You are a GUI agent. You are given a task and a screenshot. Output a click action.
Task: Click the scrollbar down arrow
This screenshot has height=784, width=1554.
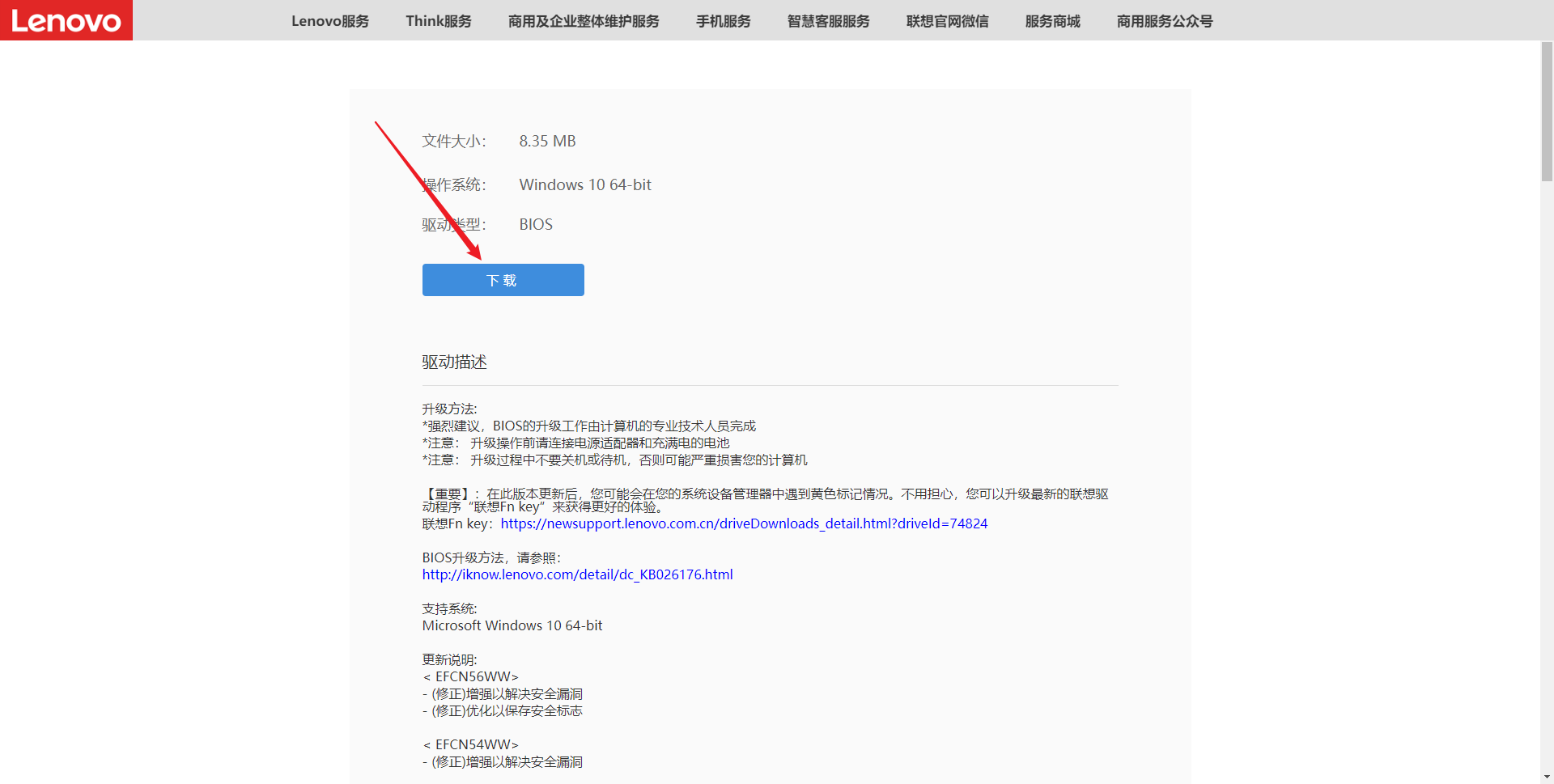pyautogui.click(x=1547, y=777)
